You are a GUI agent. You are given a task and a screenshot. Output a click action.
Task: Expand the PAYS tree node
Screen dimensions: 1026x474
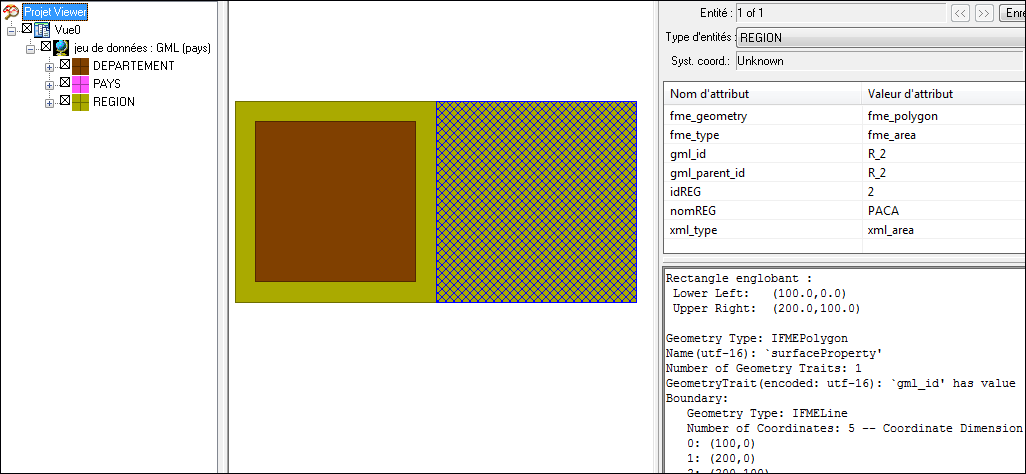[x=49, y=84]
